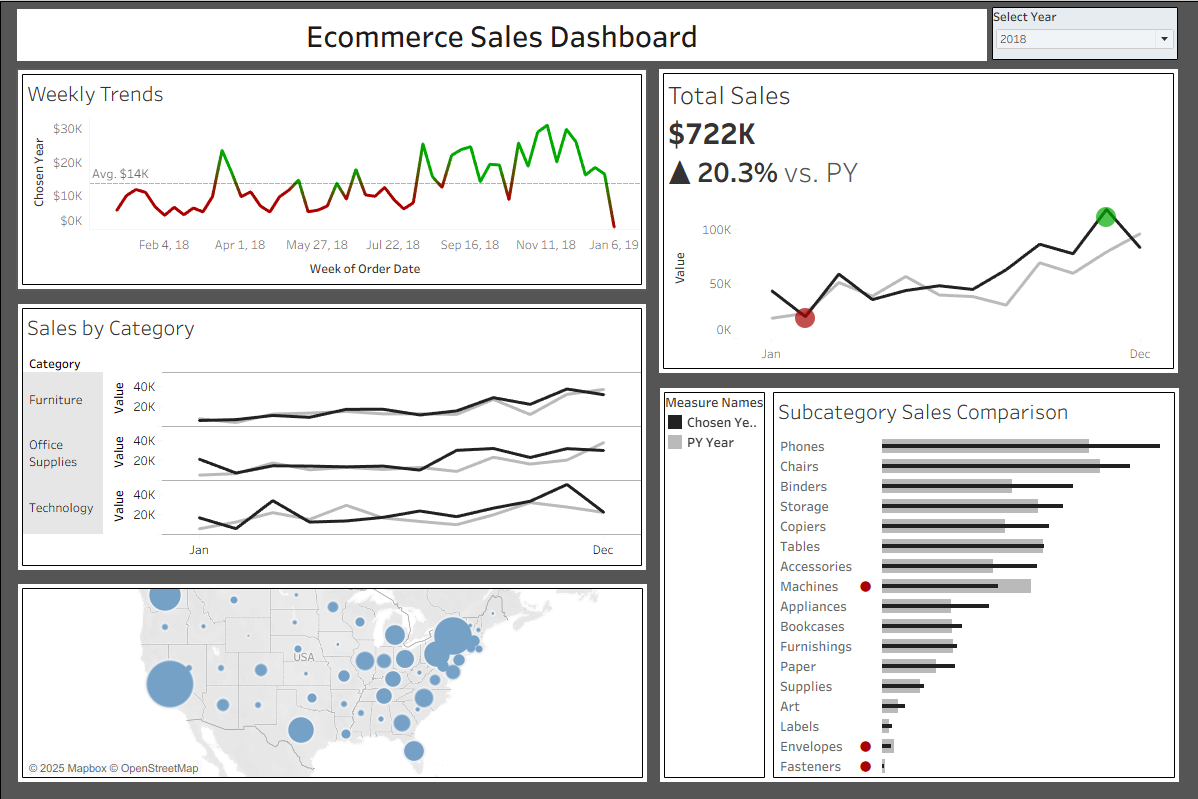Image resolution: width=1198 pixels, height=799 pixels.
Task: Select the Paper subcategory label
Action: pyautogui.click(x=798, y=667)
